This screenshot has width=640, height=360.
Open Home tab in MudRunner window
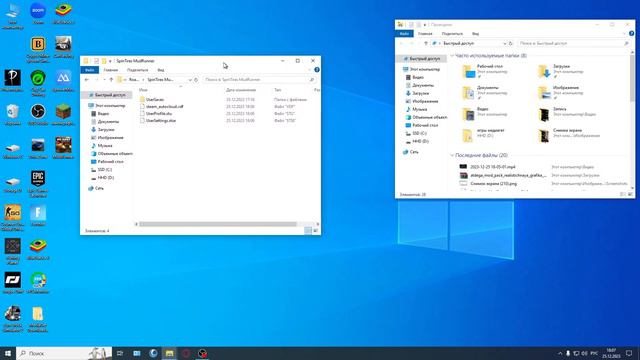(111, 70)
